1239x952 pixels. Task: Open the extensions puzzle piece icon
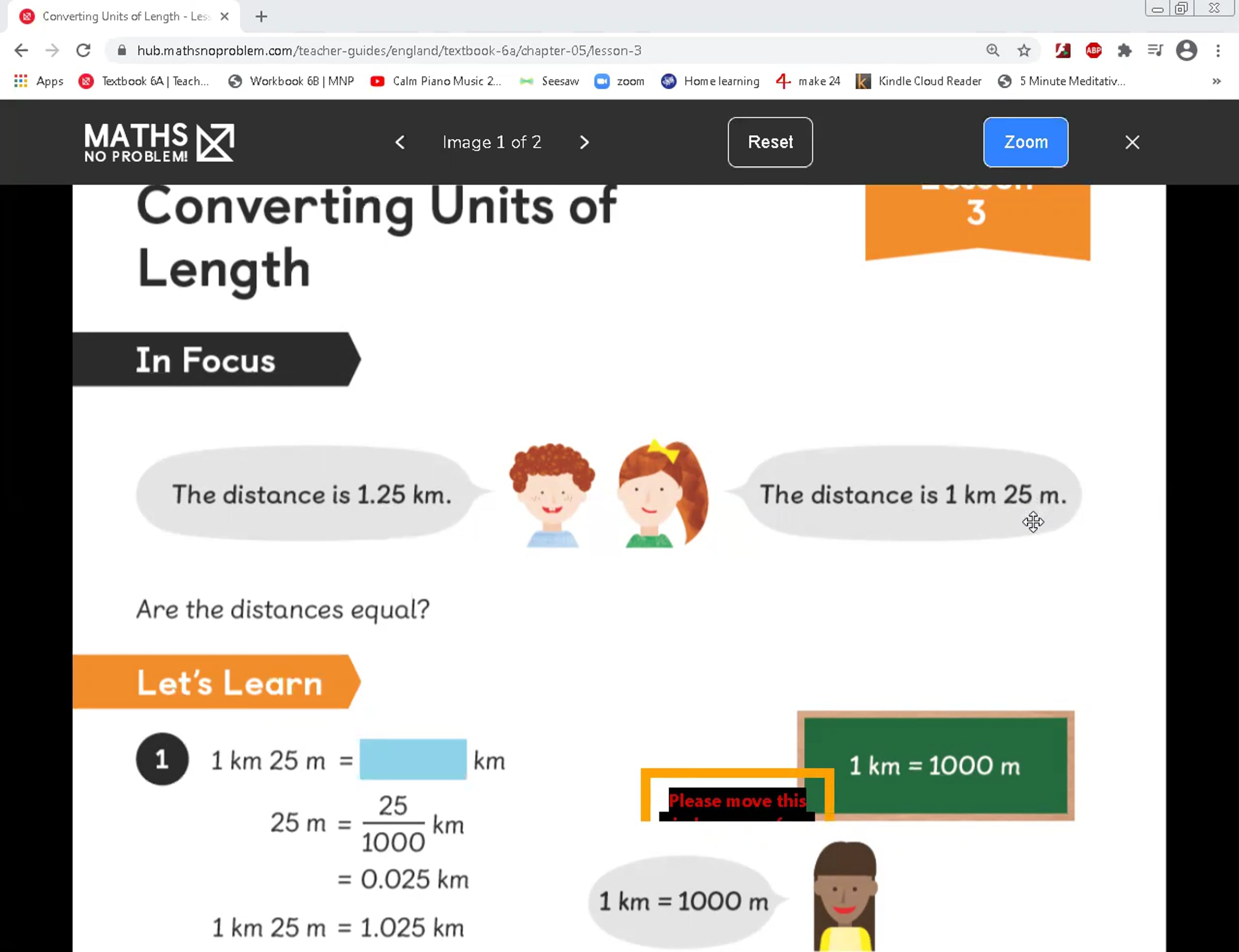(1124, 51)
